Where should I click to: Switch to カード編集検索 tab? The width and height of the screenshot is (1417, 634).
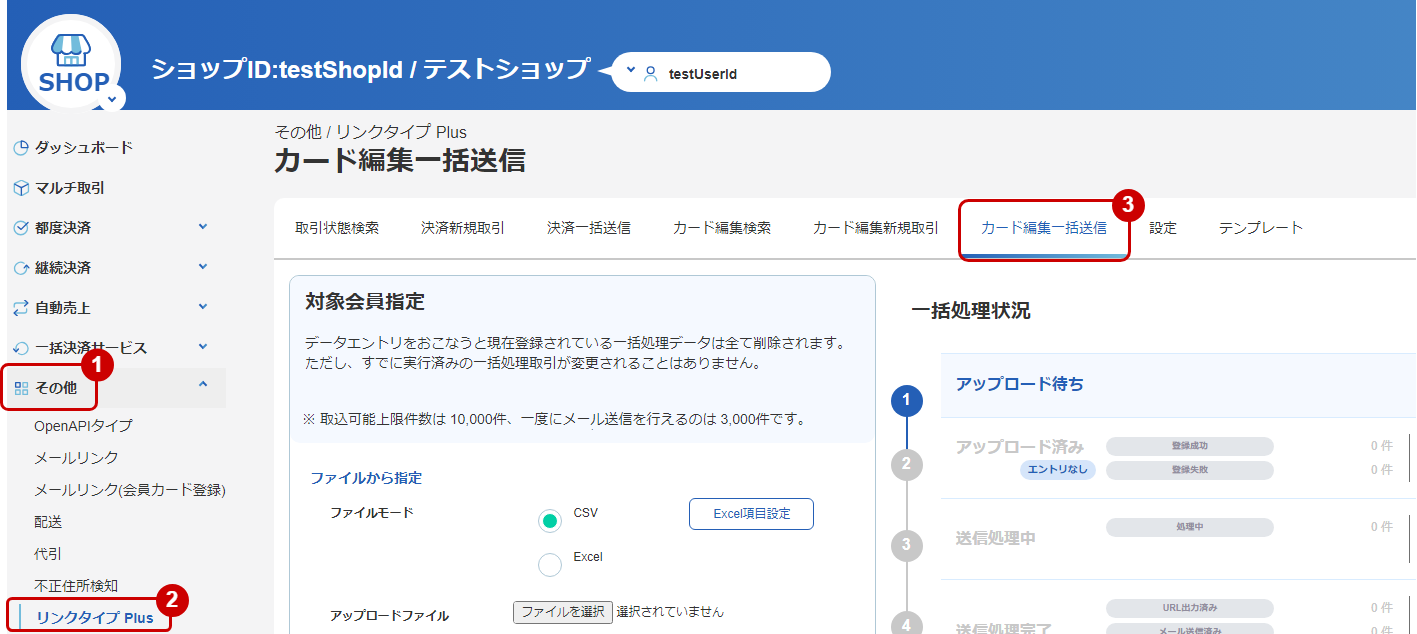click(722, 228)
